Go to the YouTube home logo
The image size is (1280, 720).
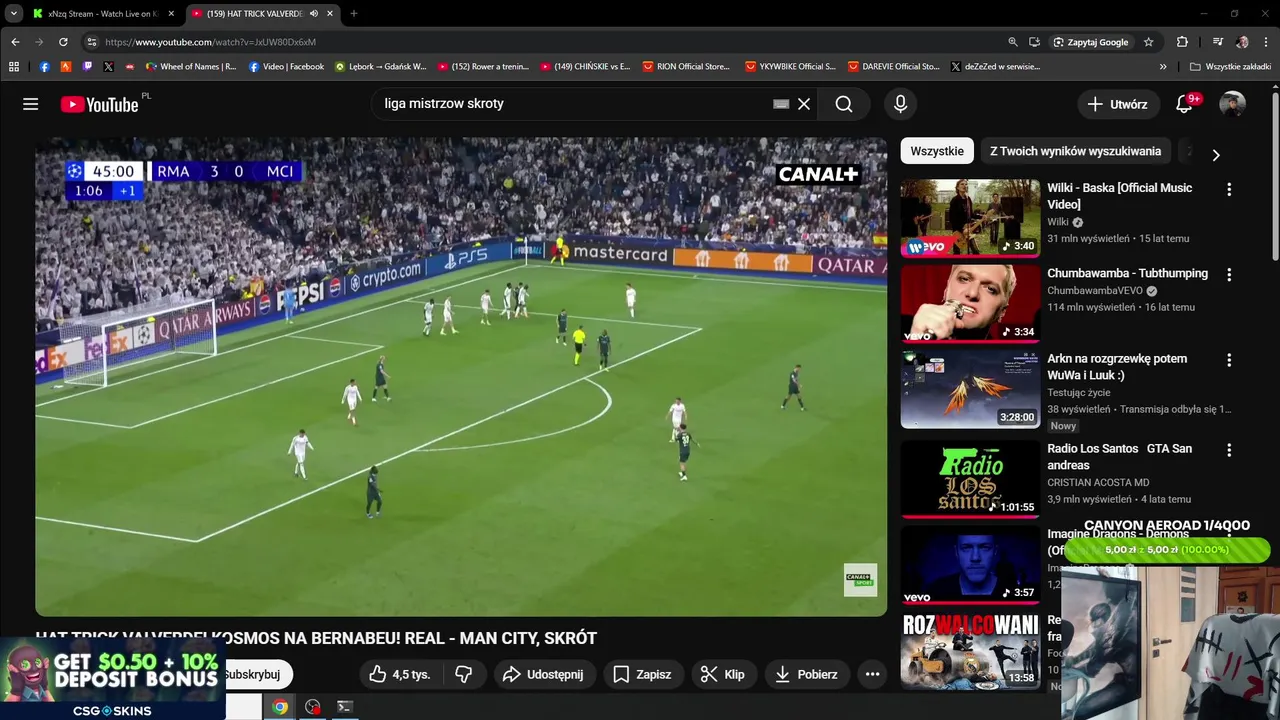pos(99,104)
